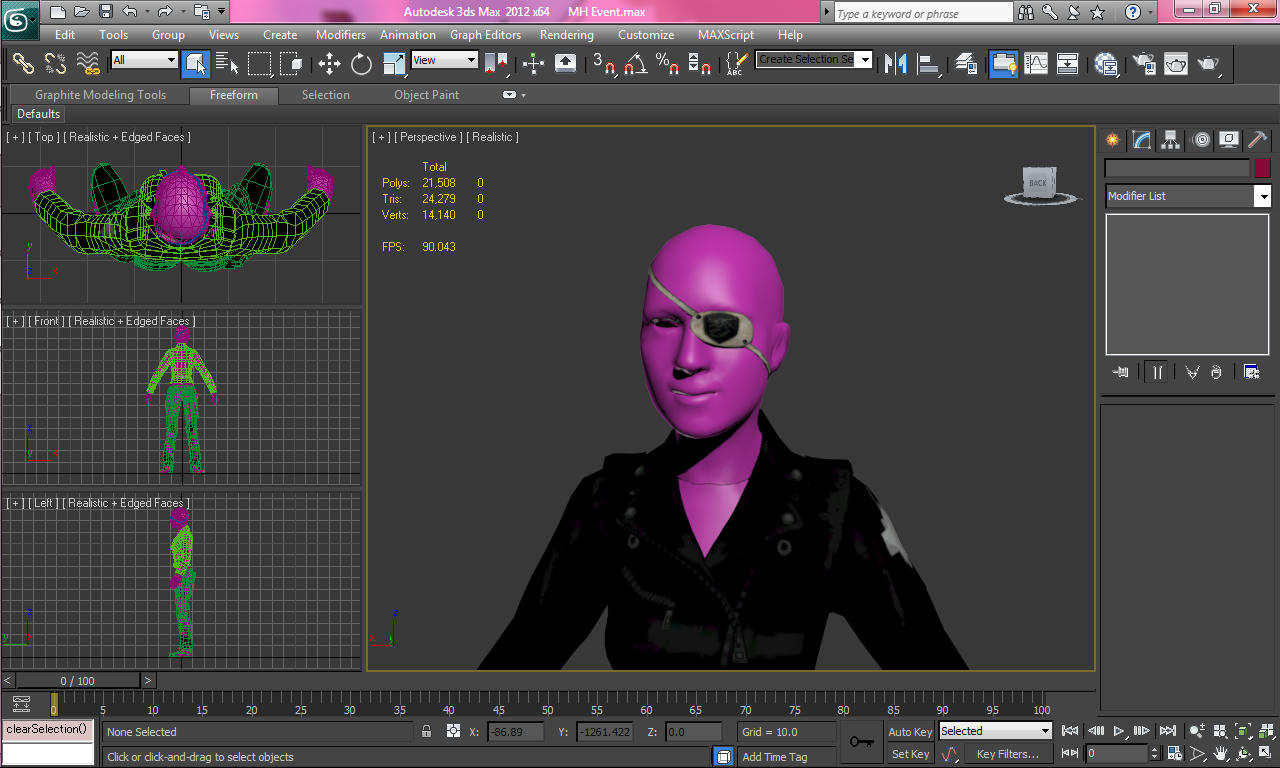
Task: Open the Hierarchy command panel tab
Action: point(1171,140)
